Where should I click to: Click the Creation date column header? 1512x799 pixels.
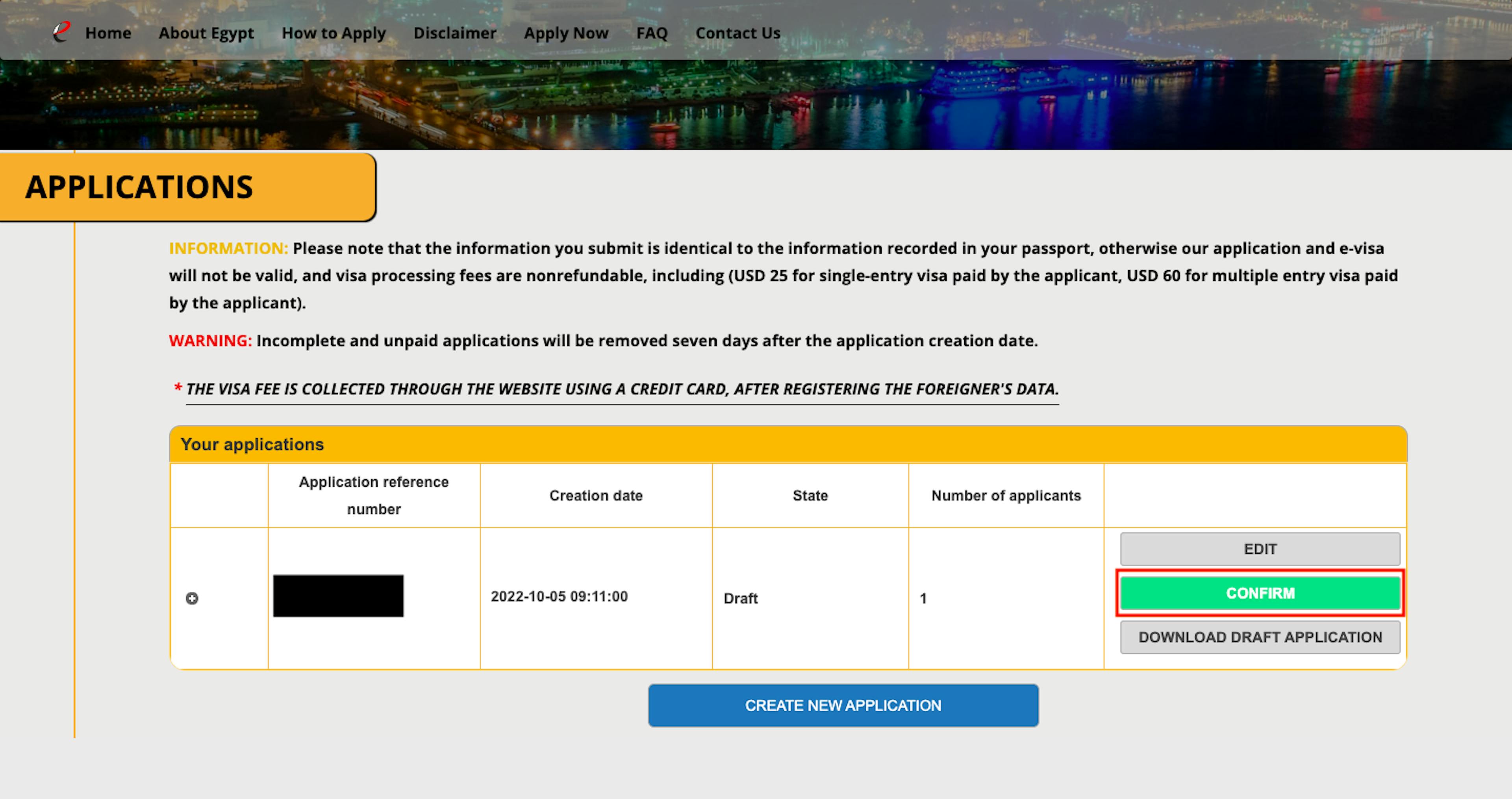pyautogui.click(x=596, y=495)
